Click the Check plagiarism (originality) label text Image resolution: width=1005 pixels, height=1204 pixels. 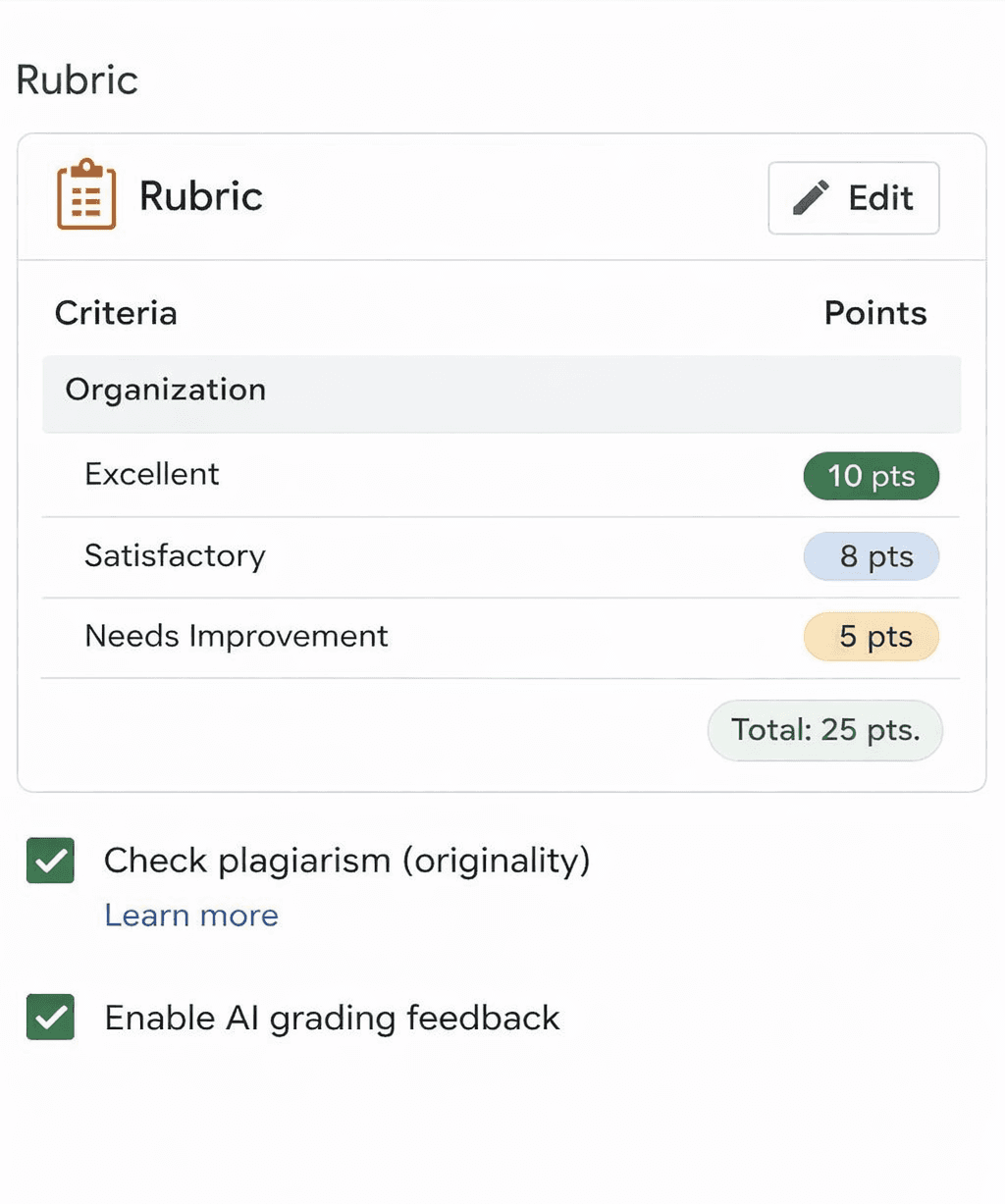[x=346, y=861]
